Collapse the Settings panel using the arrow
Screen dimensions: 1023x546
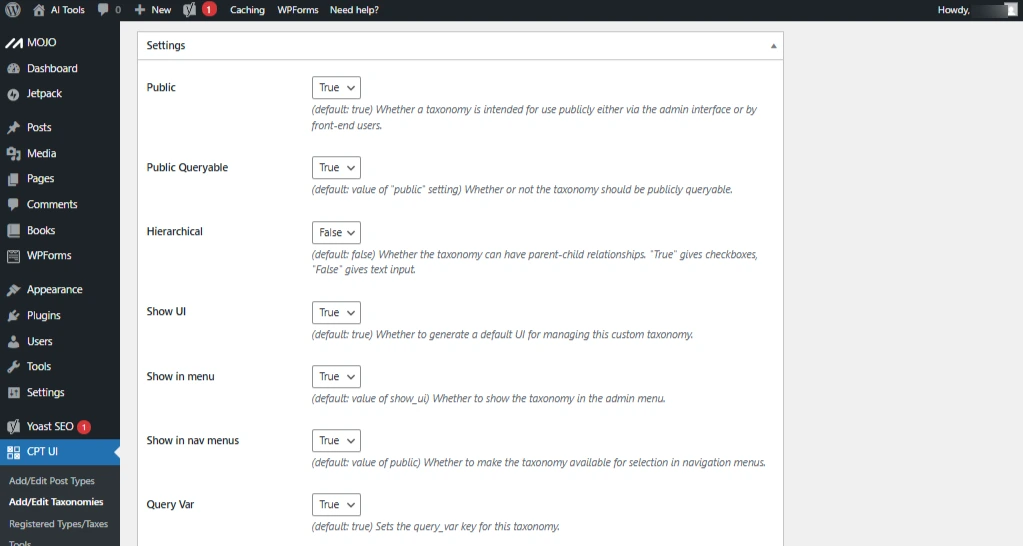point(773,46)
